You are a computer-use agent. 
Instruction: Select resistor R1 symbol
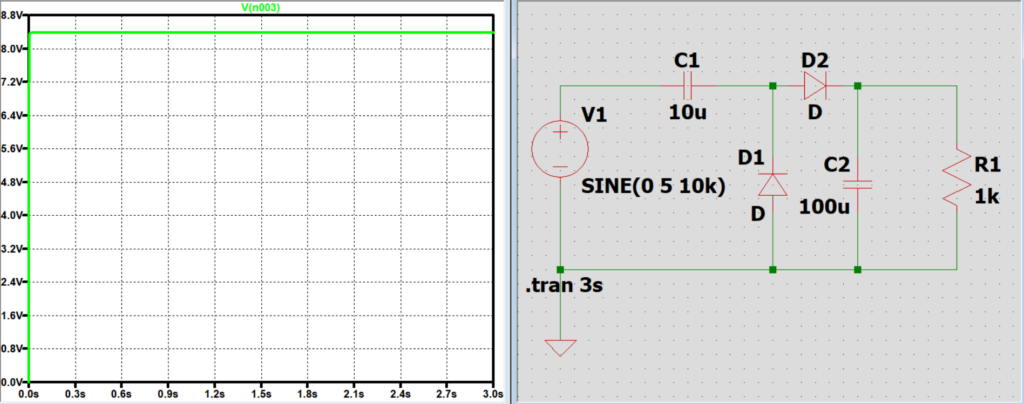click(x=957, y=178)
